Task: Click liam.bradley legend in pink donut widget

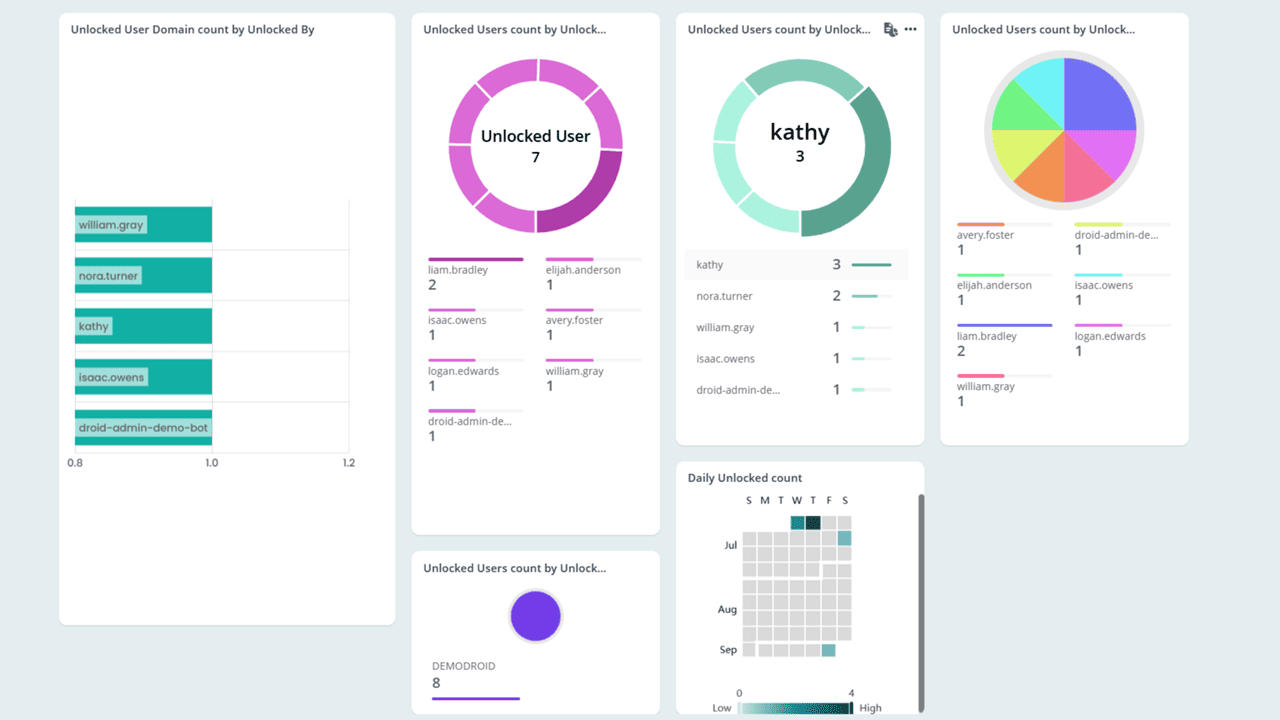Action: click(457, 270)
